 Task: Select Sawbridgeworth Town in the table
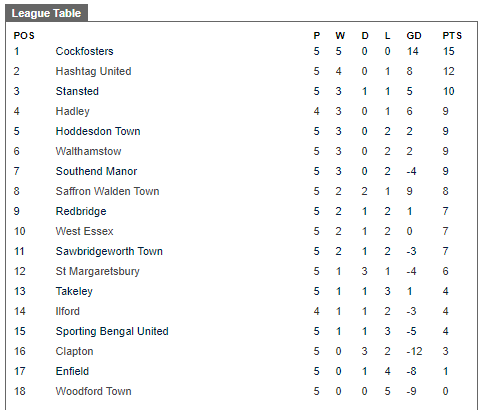(109, 251)
